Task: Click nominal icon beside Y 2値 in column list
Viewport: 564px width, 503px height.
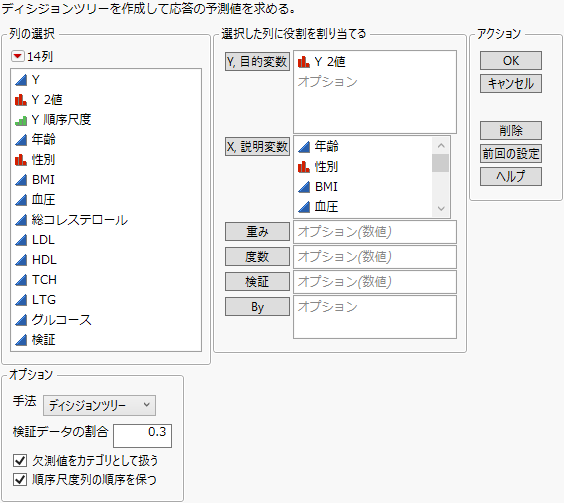Action: pyautogui.click(x=21, y=100)
